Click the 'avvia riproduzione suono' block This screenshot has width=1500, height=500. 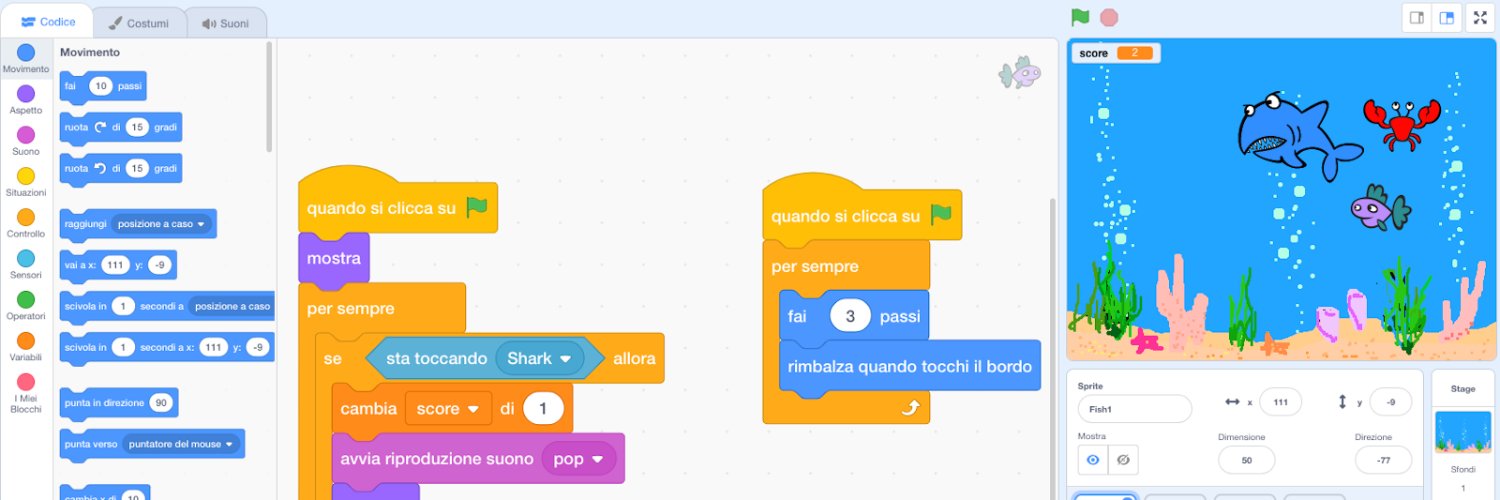coord(435,459)
